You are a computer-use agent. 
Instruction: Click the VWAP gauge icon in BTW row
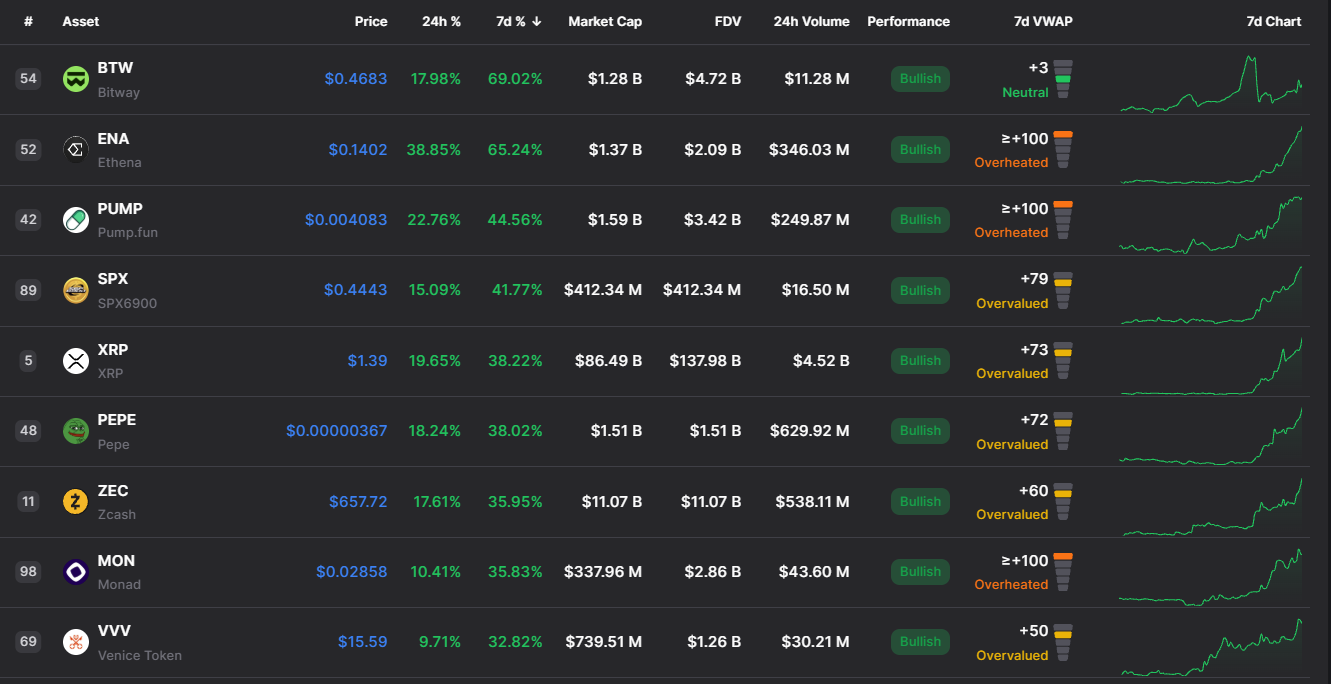(1063, 79)
